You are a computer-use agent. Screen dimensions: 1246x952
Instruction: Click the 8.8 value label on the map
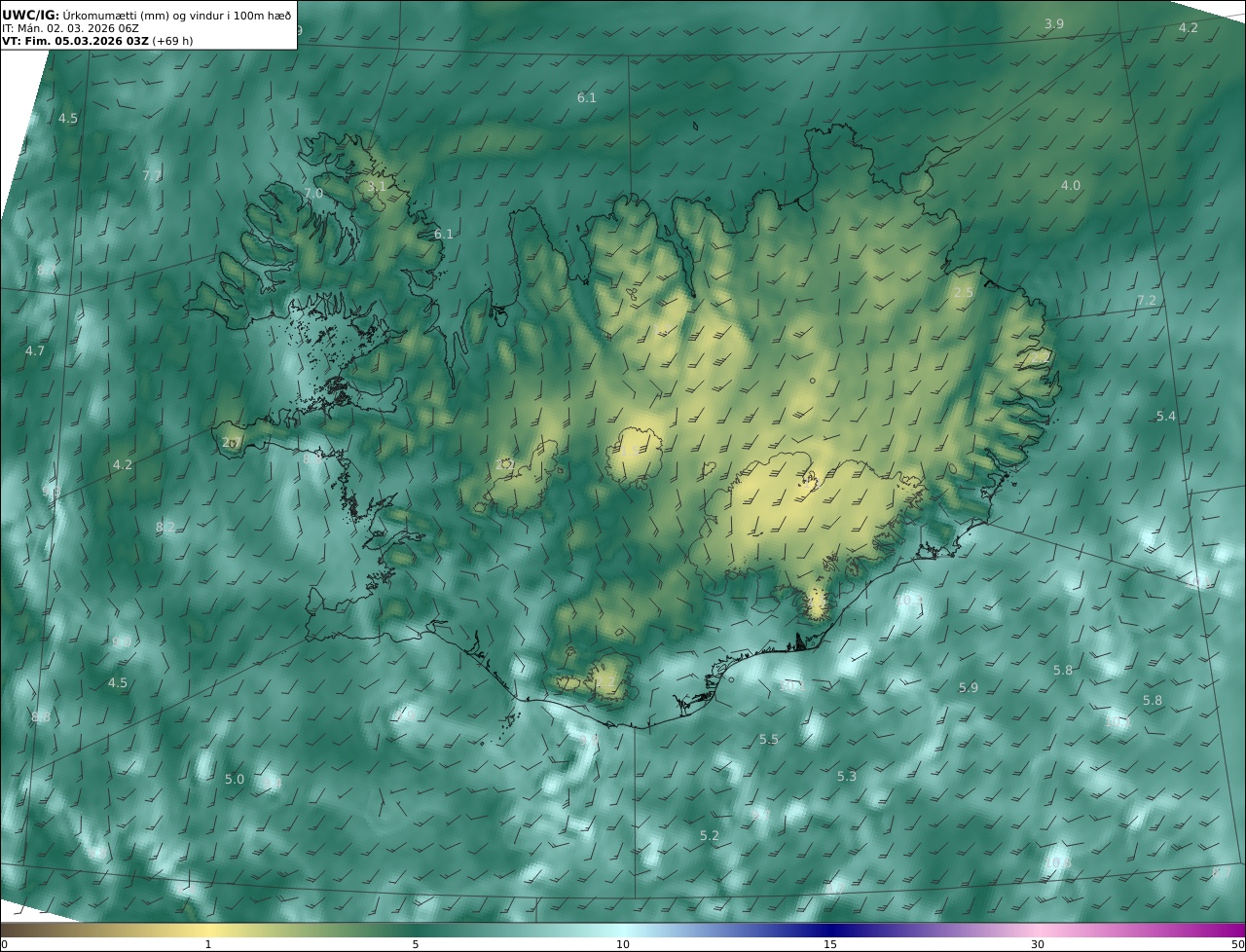tap(41, 717)
